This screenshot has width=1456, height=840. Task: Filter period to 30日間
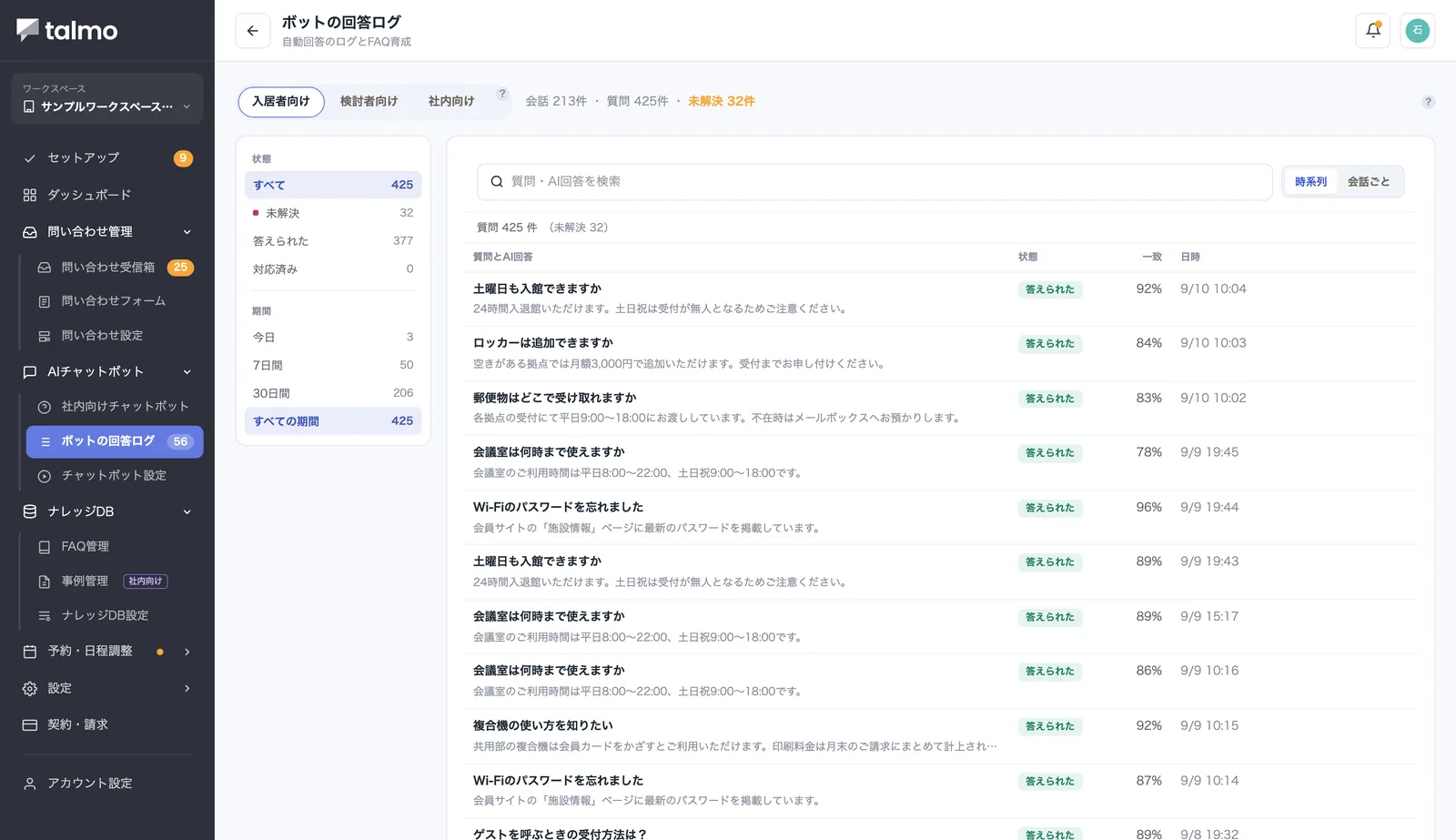[x=333, y=394]
